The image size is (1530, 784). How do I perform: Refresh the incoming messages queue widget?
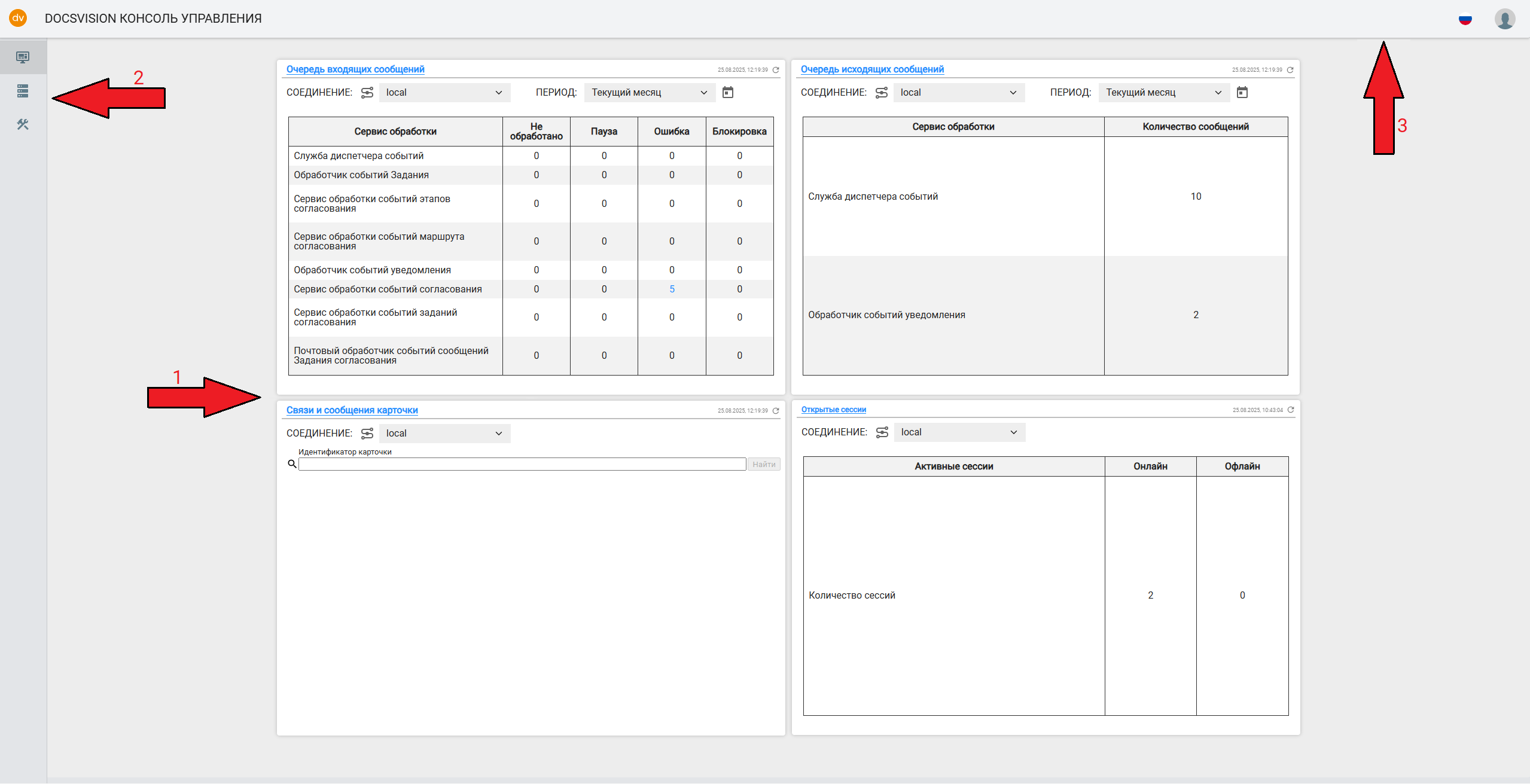[776, 70]
